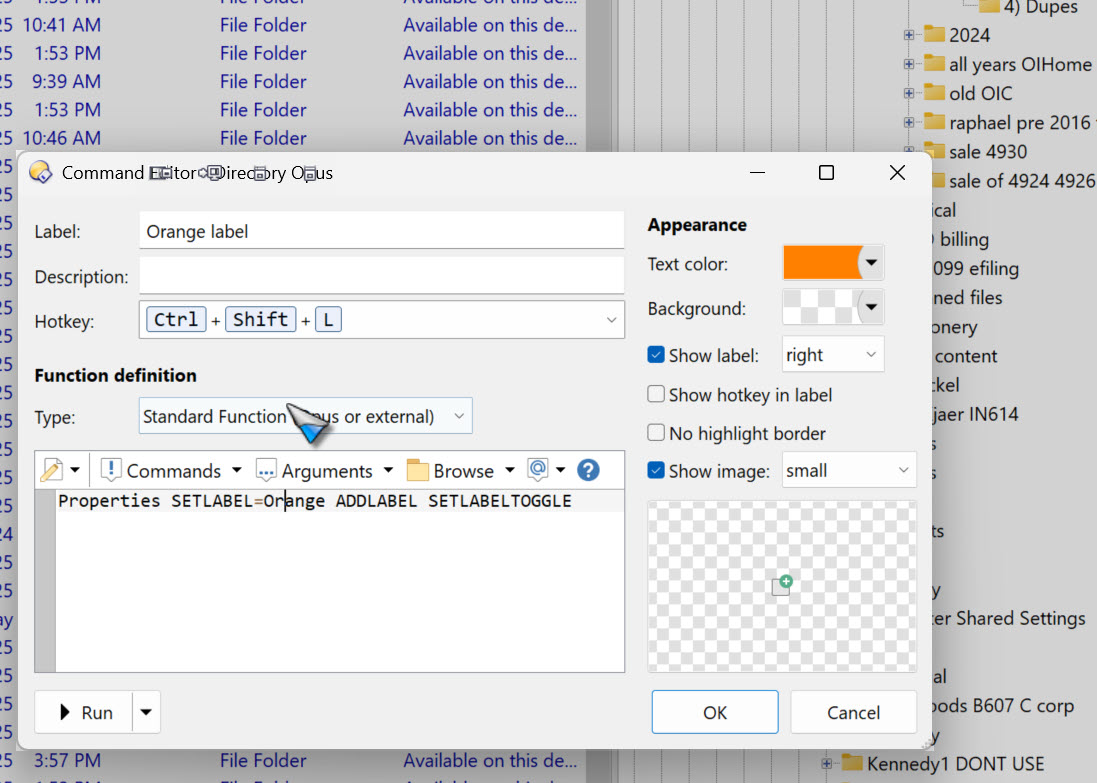The width and height of the screenshot is (1097, 783).
Task: Click the Run button
Action: (84, 712)
